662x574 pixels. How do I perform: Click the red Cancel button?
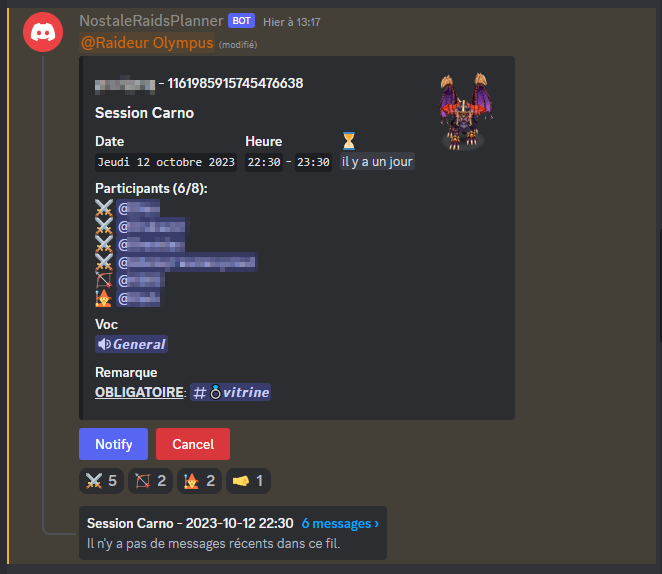(x=193, y=444)
